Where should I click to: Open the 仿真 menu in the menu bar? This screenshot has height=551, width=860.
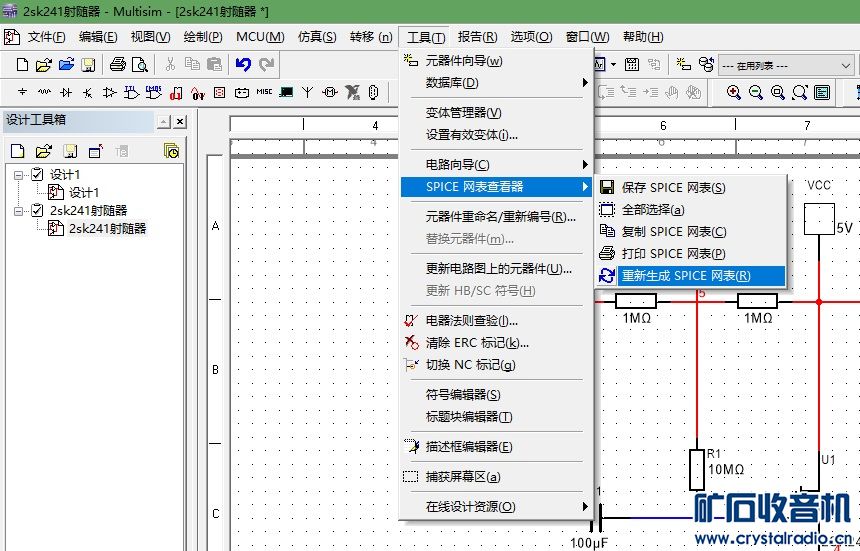coord(316,37)
